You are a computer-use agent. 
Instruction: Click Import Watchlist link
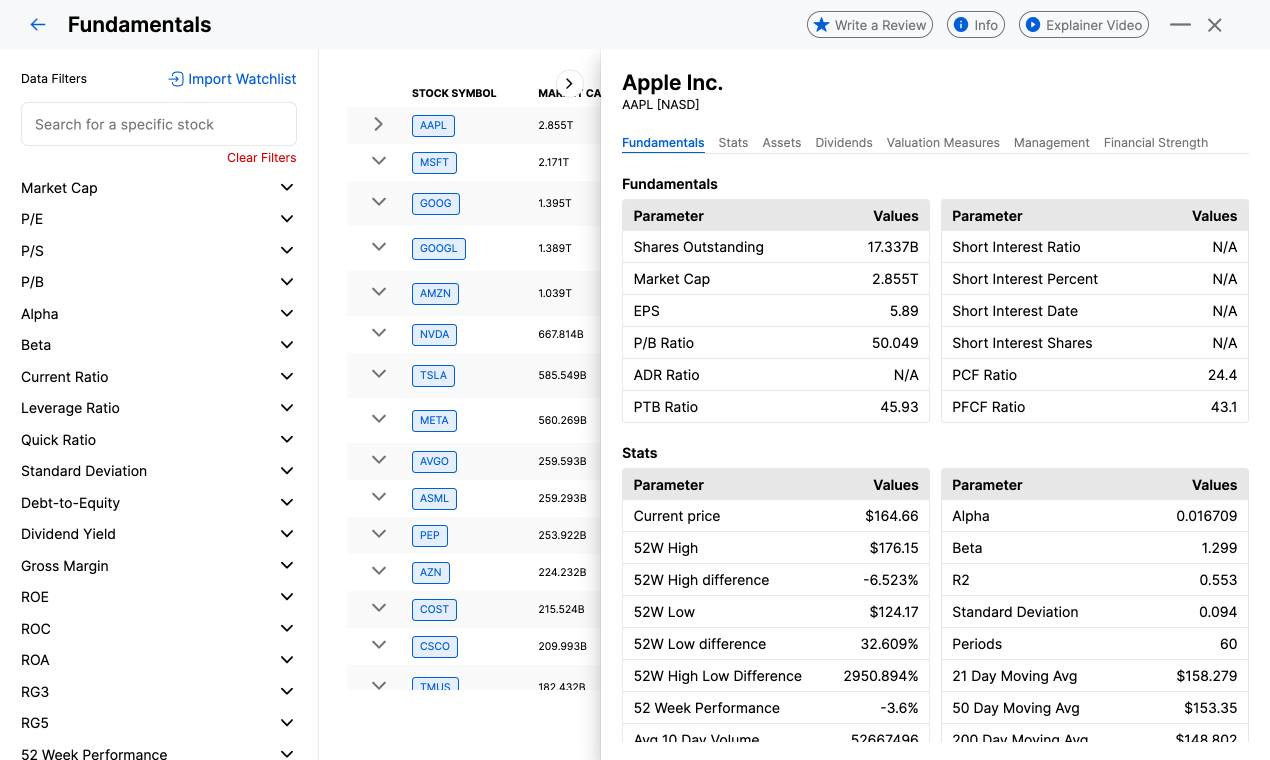tap(232, 79)
